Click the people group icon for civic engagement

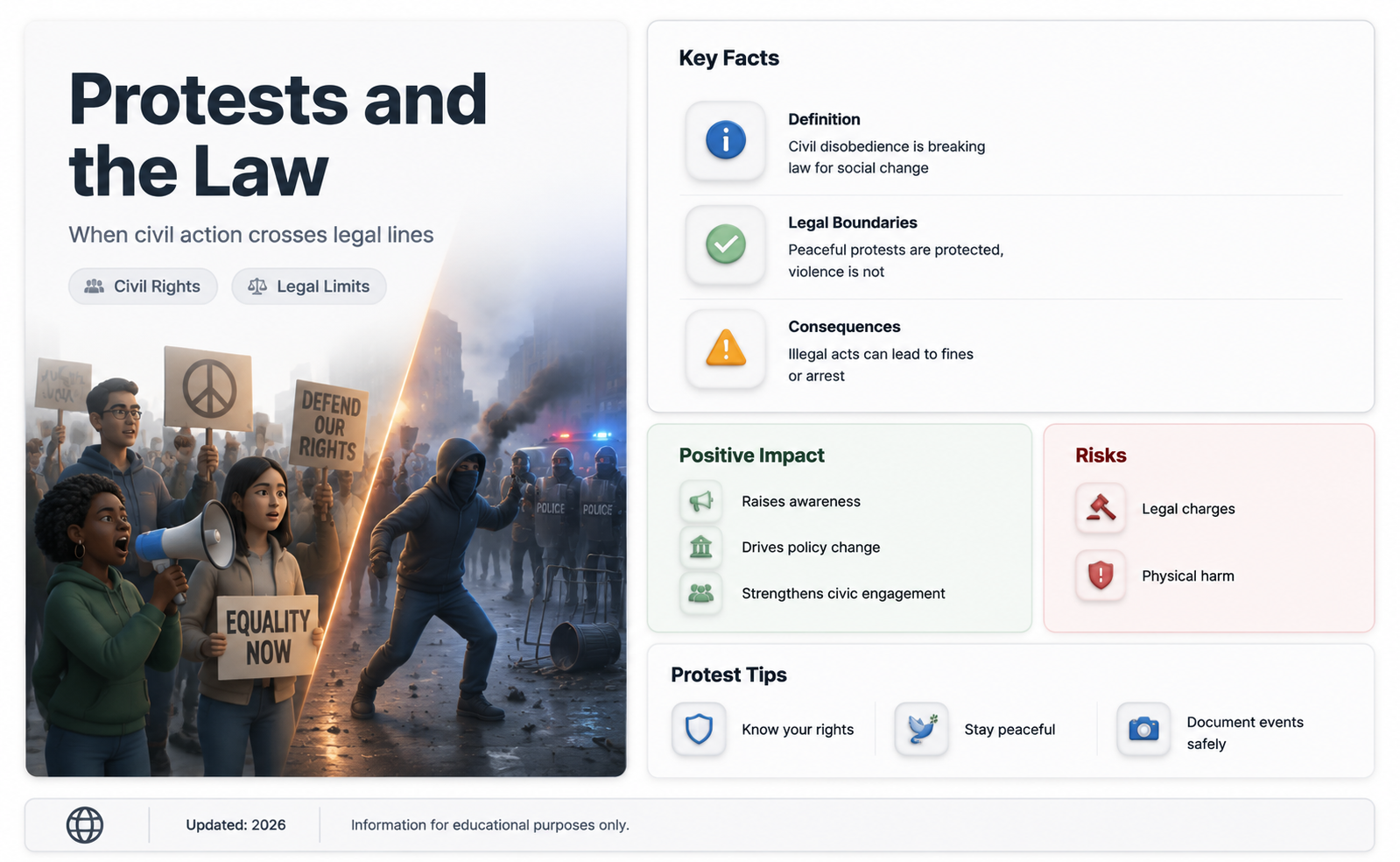pyautogui.click(x=700, y=593)
